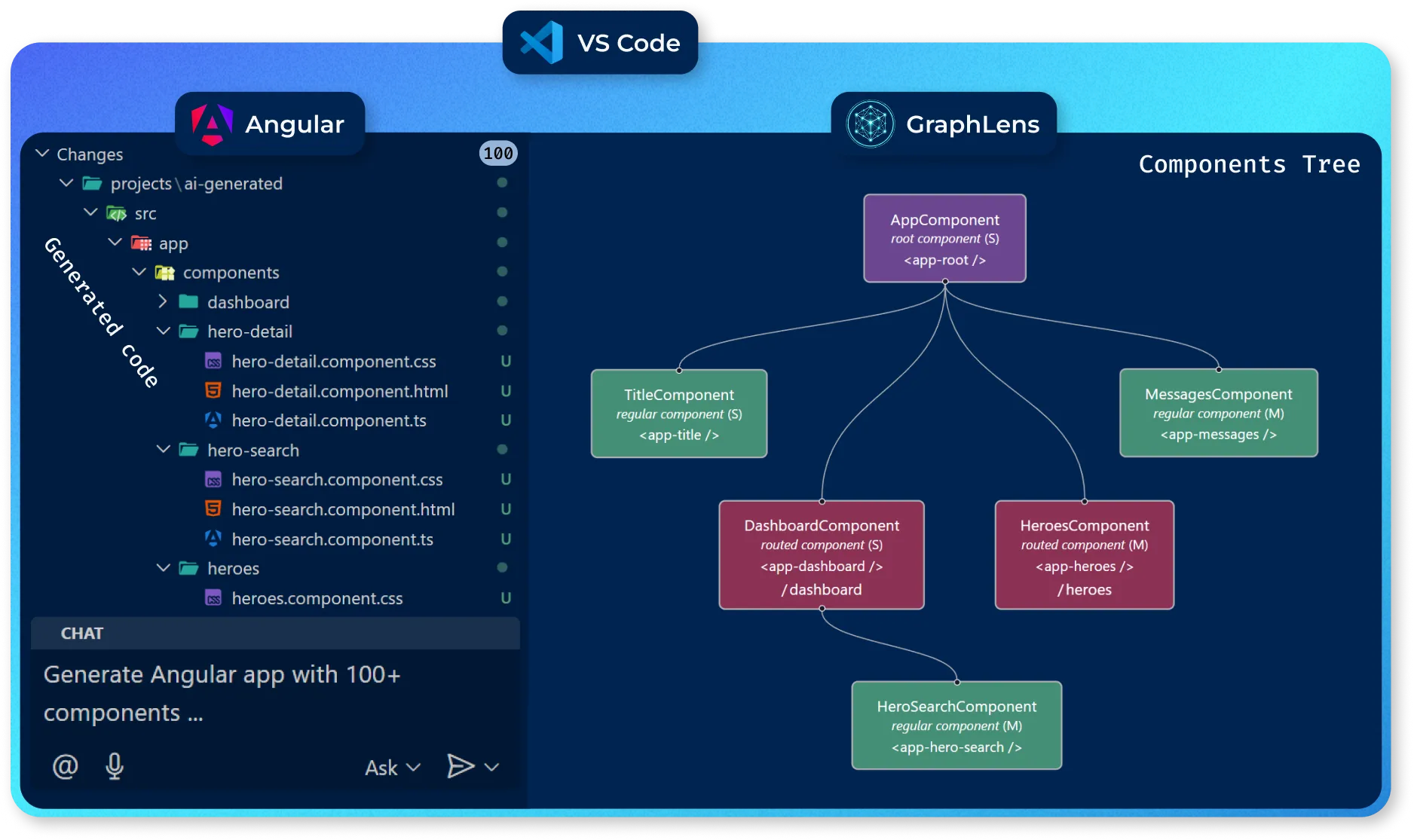Collapse the hero-search folder chevron

[163, 450]
